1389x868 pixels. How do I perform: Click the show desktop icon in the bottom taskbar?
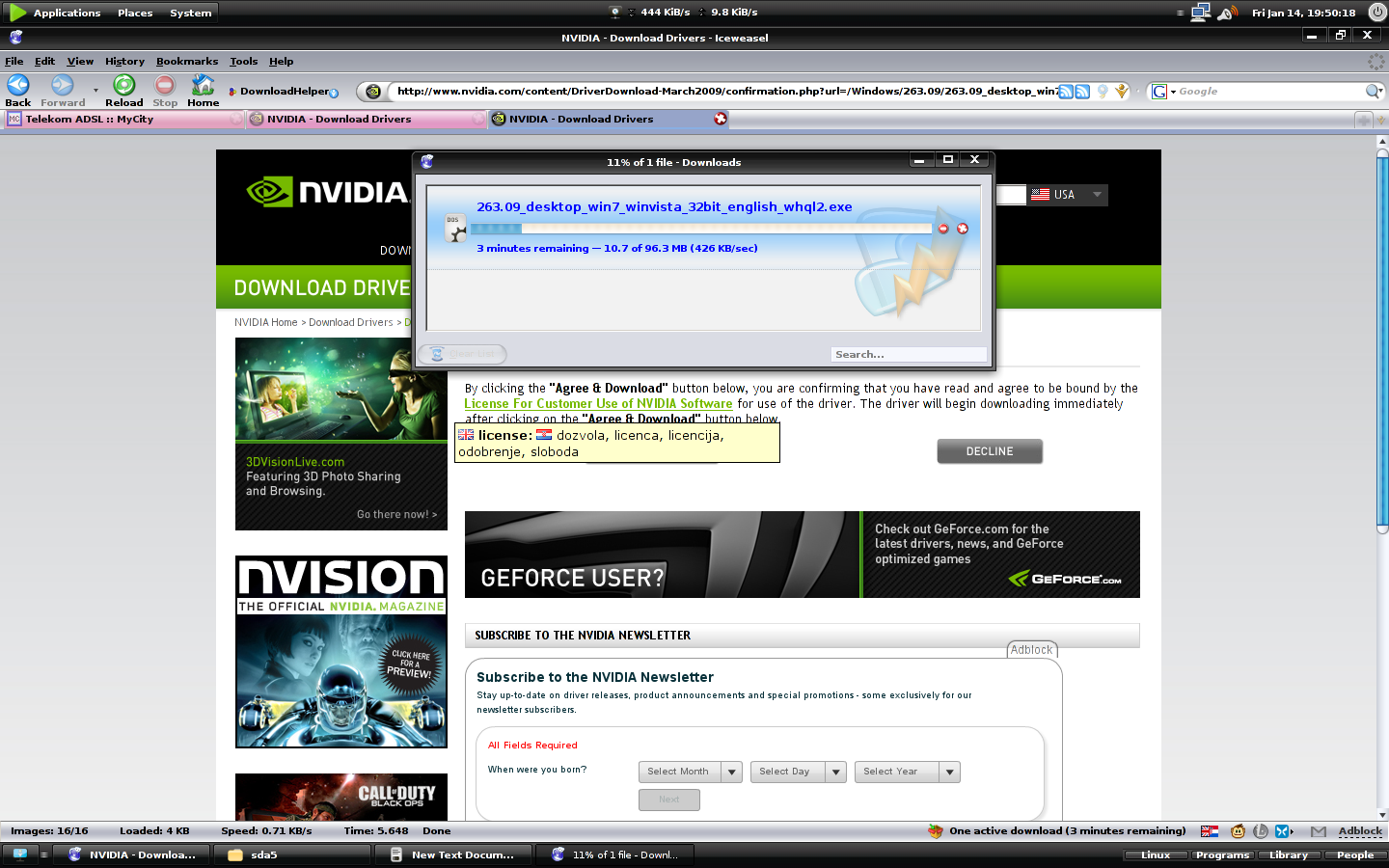tap(20, 854)
